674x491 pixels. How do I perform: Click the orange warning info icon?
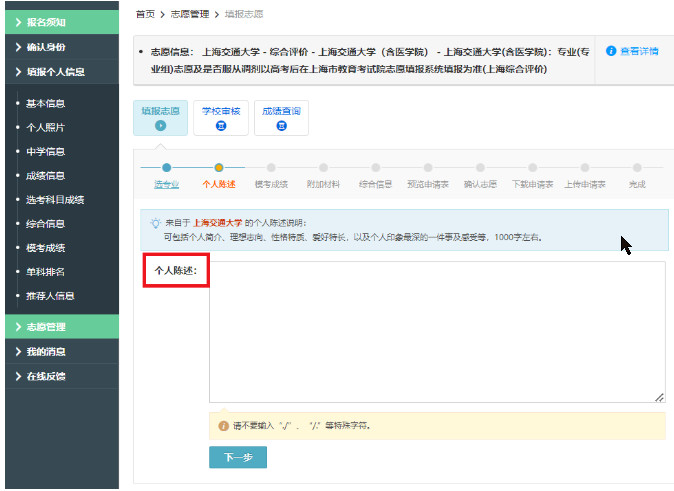pyautogui.click(x=224, y=426)
